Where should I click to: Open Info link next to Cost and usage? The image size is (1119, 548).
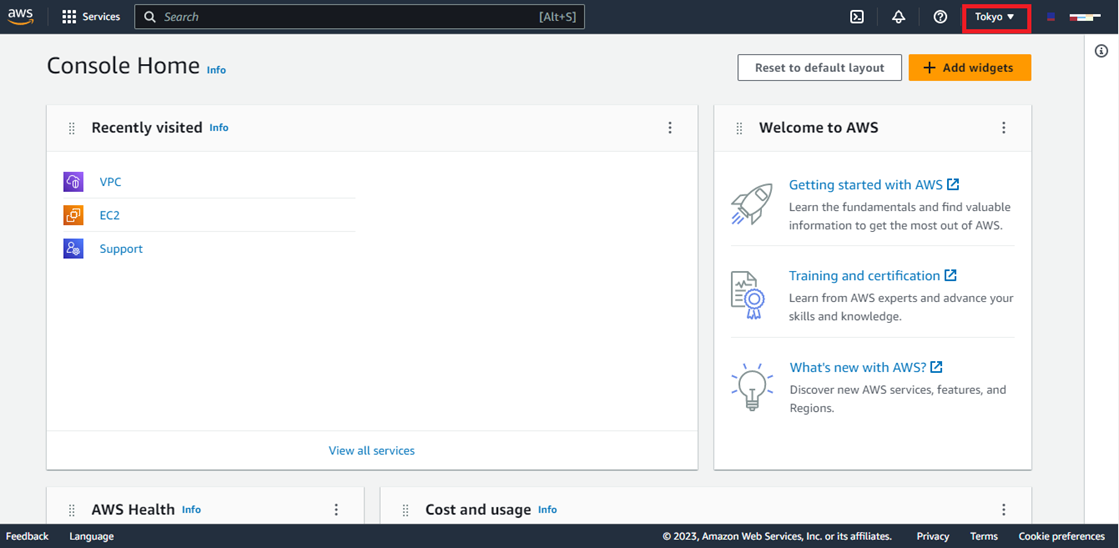click(547, 509)
